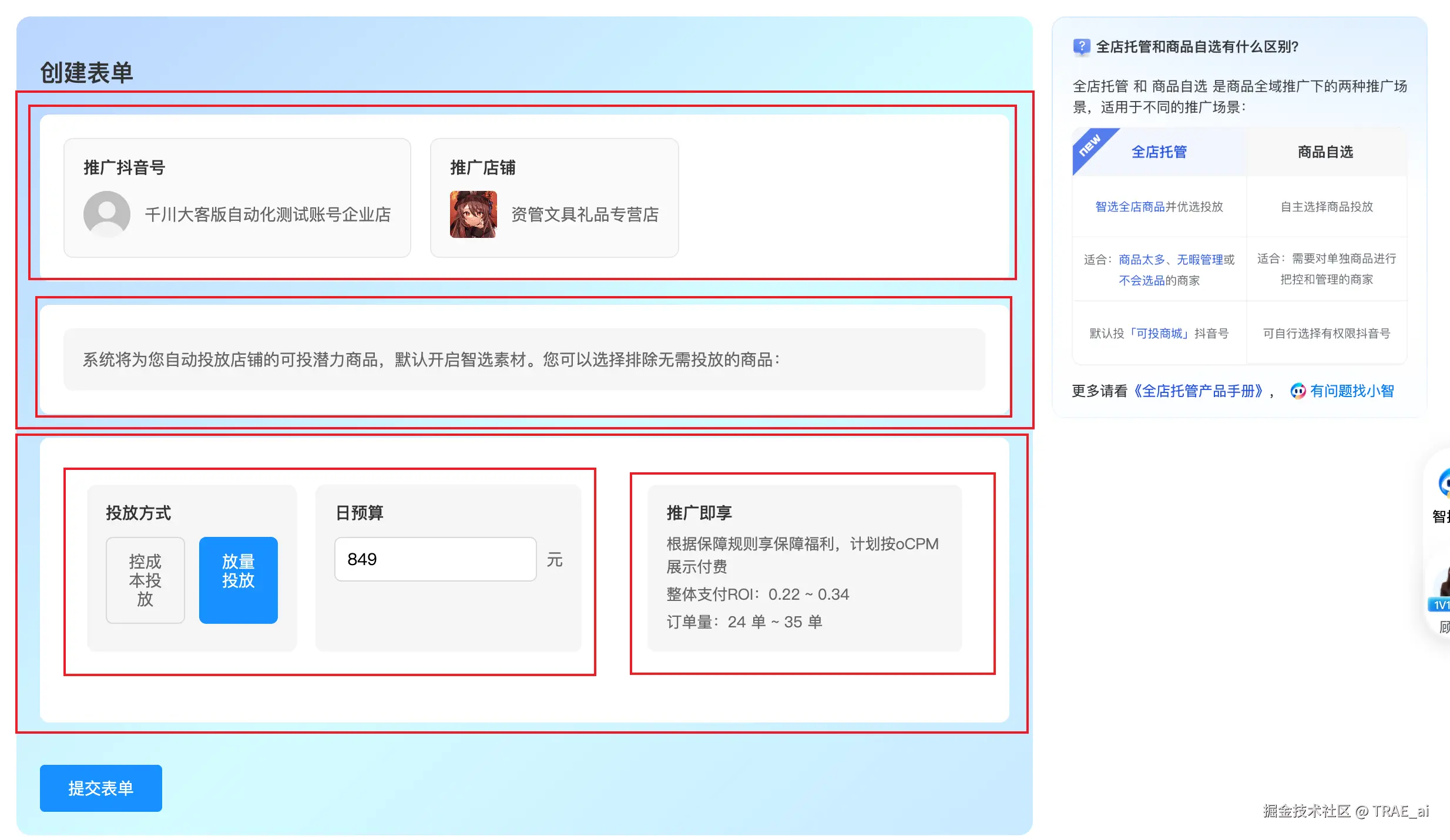Select the 推广抖音号 account card

coord(237,198)
